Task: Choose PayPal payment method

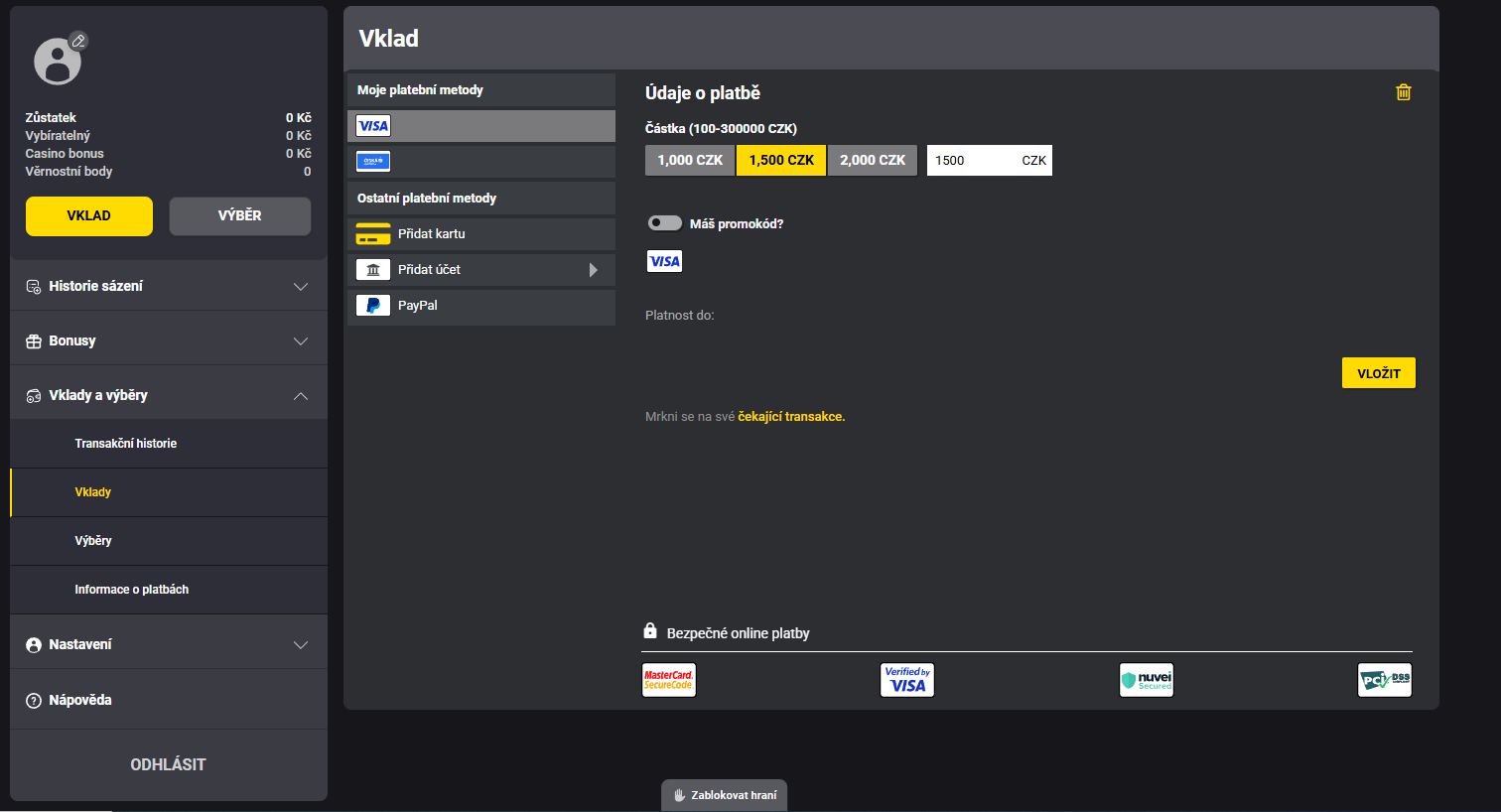Action: [481, 306]
